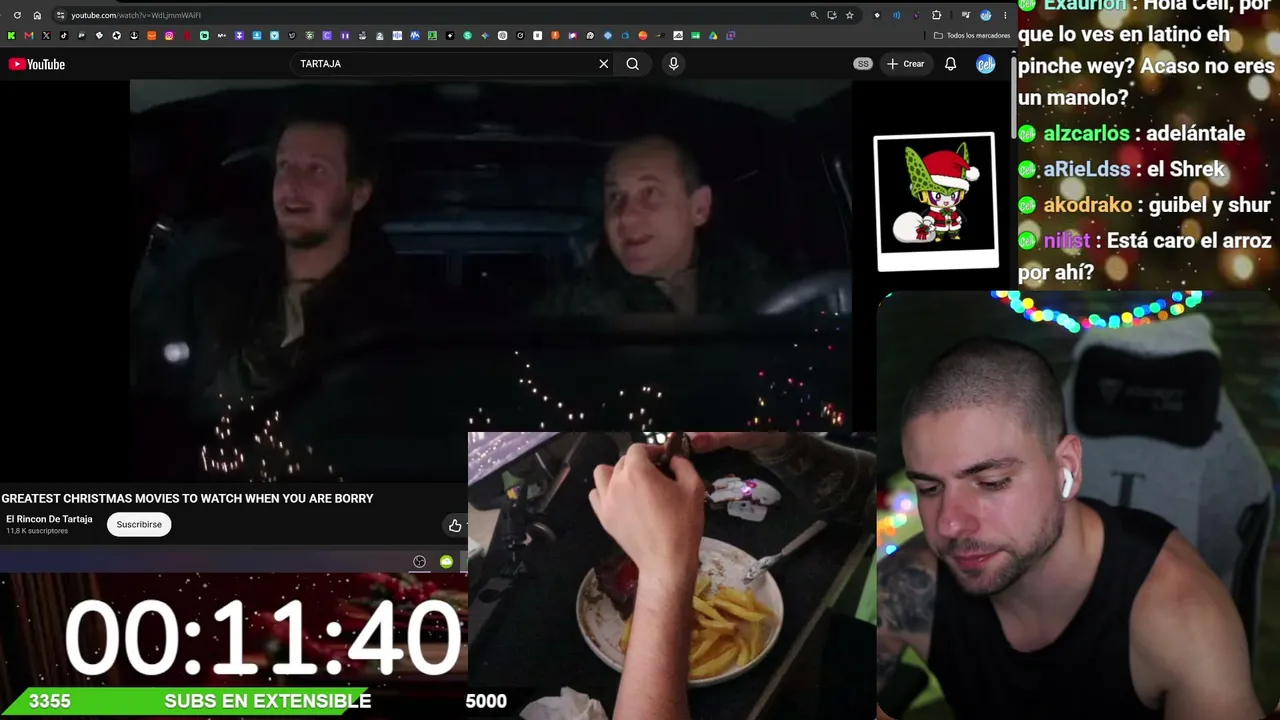Click the 3355 sub count
The image size is (1280, 720).
(50, 701)
